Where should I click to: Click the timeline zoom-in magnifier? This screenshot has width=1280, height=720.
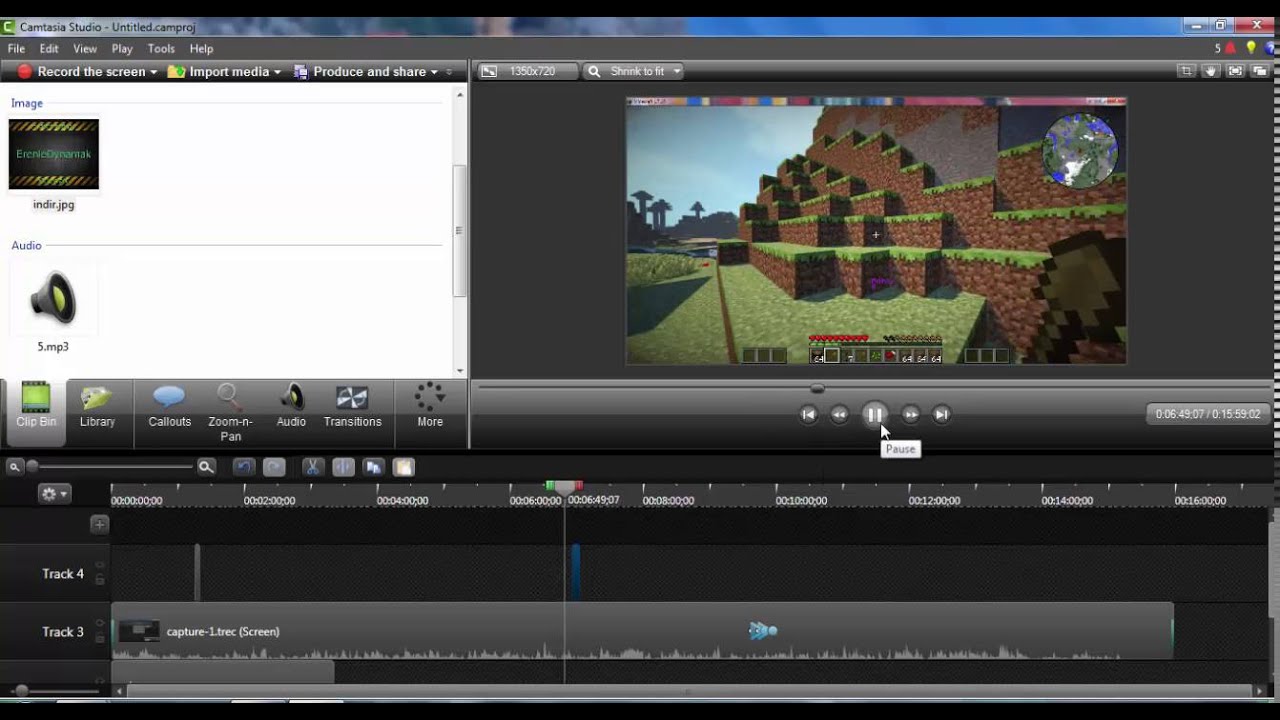click(x=206, y=466)
